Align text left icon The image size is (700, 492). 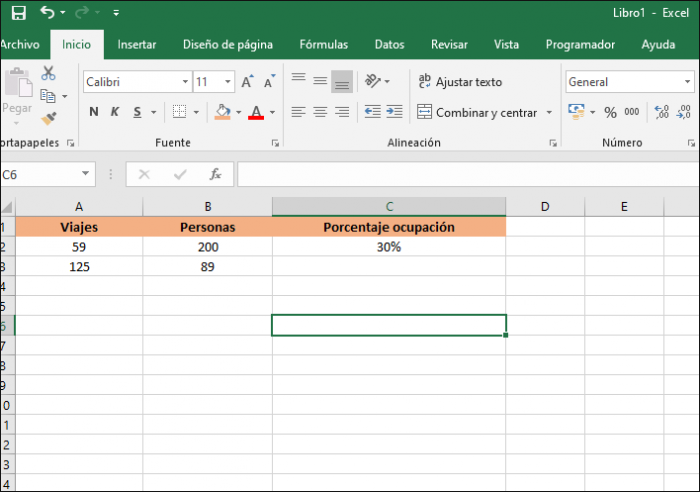[x=299, y=112]
